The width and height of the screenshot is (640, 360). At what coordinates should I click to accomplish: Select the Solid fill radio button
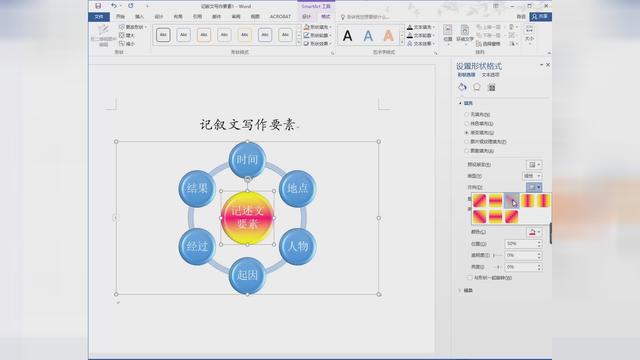pyautogui.click(x=466, y=124)
